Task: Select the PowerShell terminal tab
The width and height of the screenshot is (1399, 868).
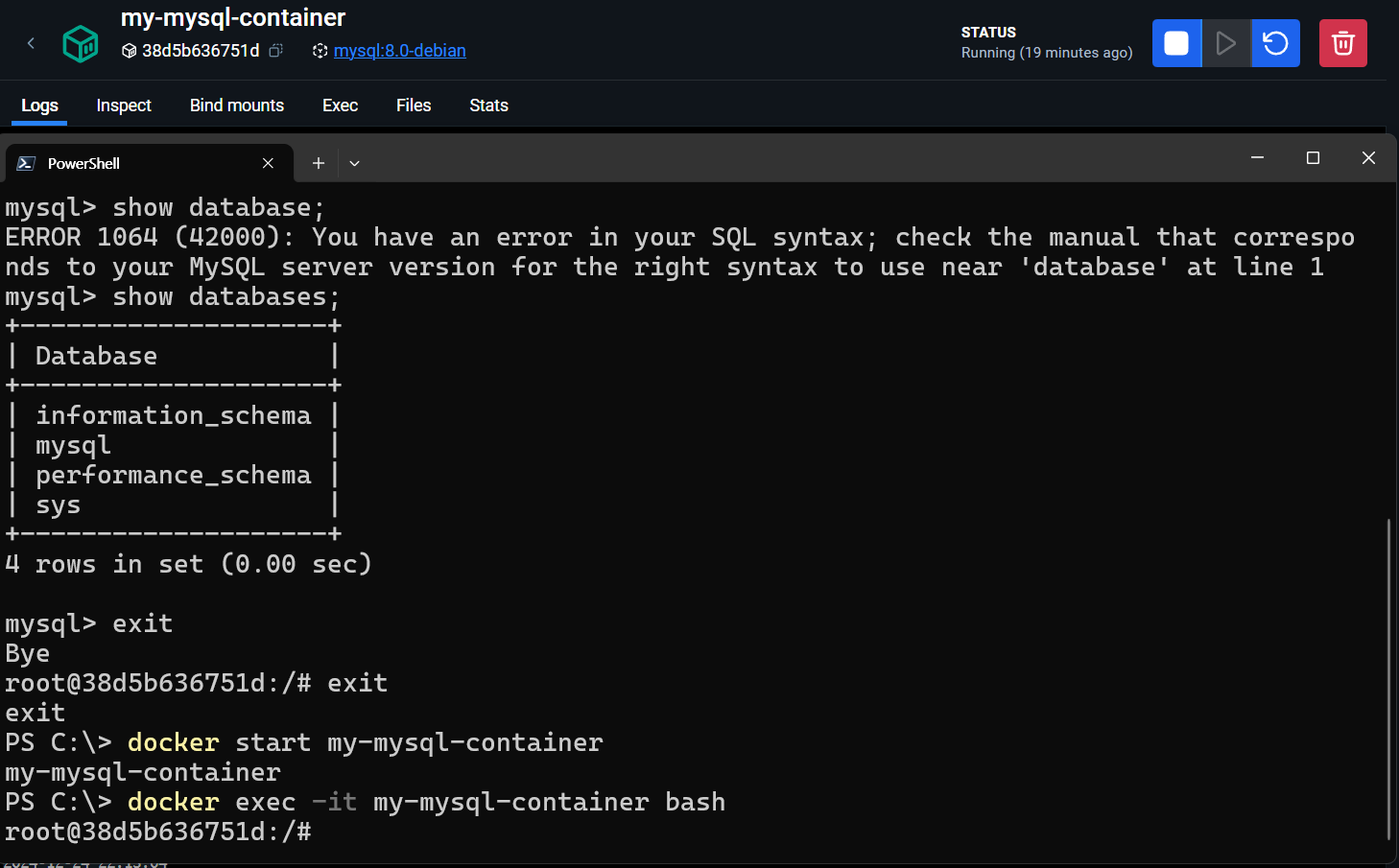Action: [149, 163]
